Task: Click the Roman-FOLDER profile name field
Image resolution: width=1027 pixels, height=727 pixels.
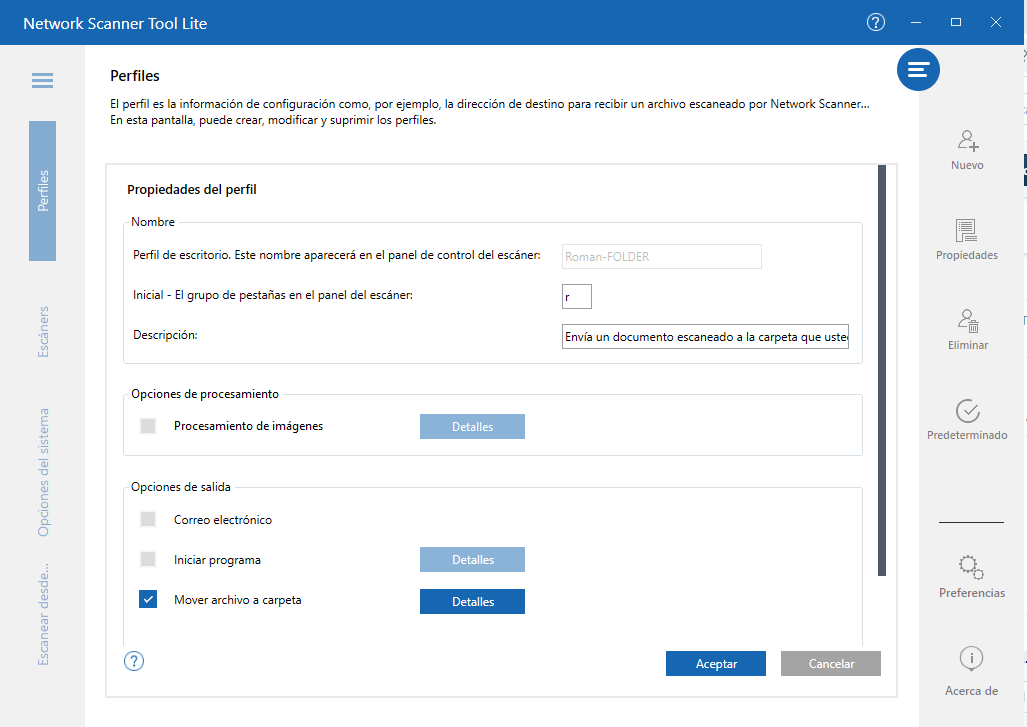Action: pyautogui.click(x=662, y=257)
